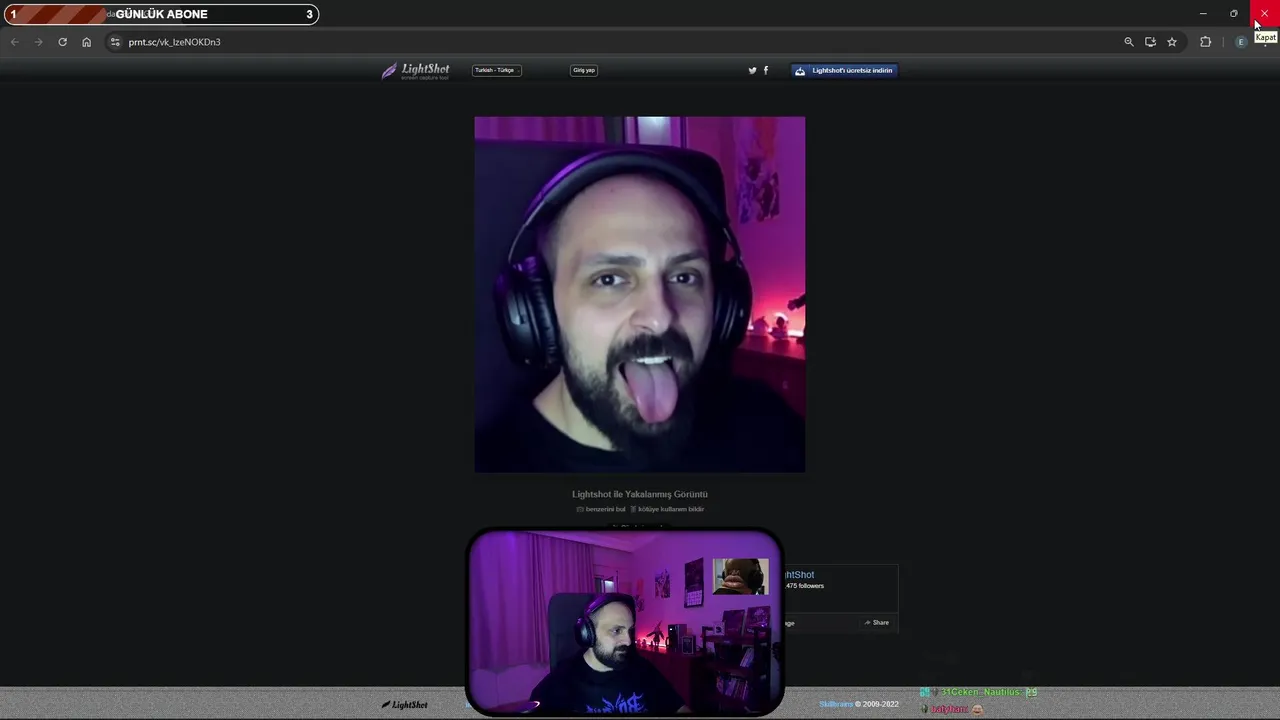Minimize the browser window

pos(1203,14)
